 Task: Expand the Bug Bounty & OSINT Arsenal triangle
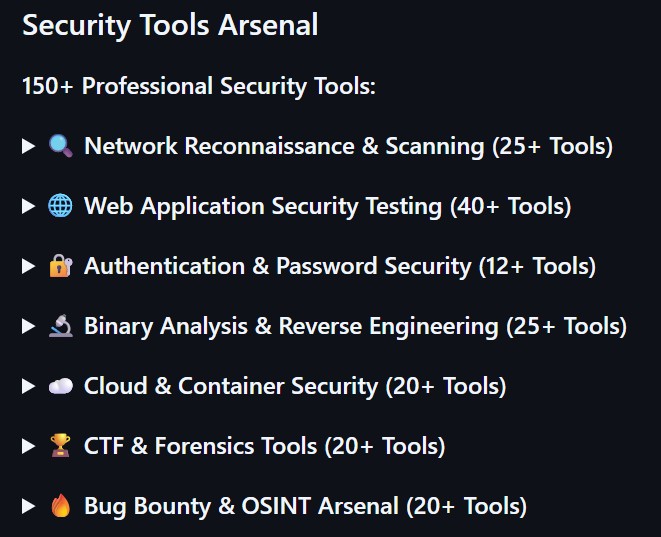[x=28, y=507]
